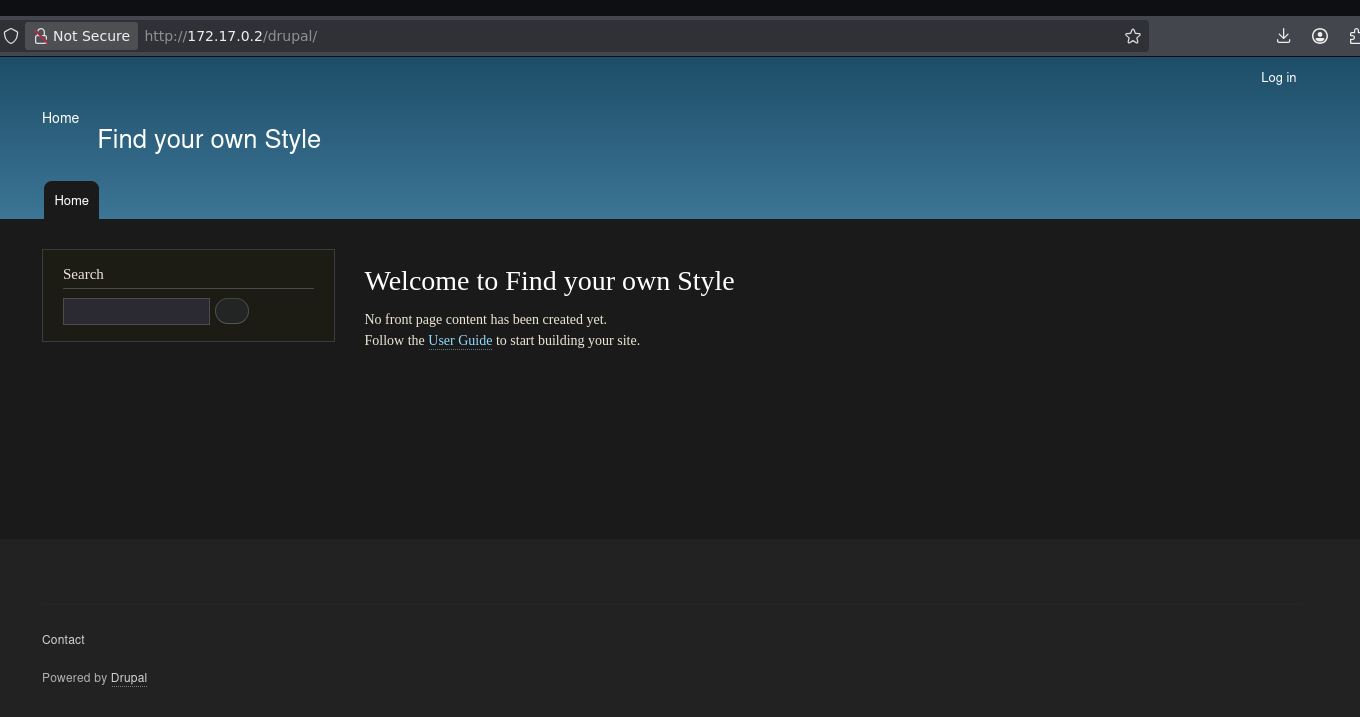Click the Search block heading
This screenshot has width=1360, height=717.
(x=83, y=274)
